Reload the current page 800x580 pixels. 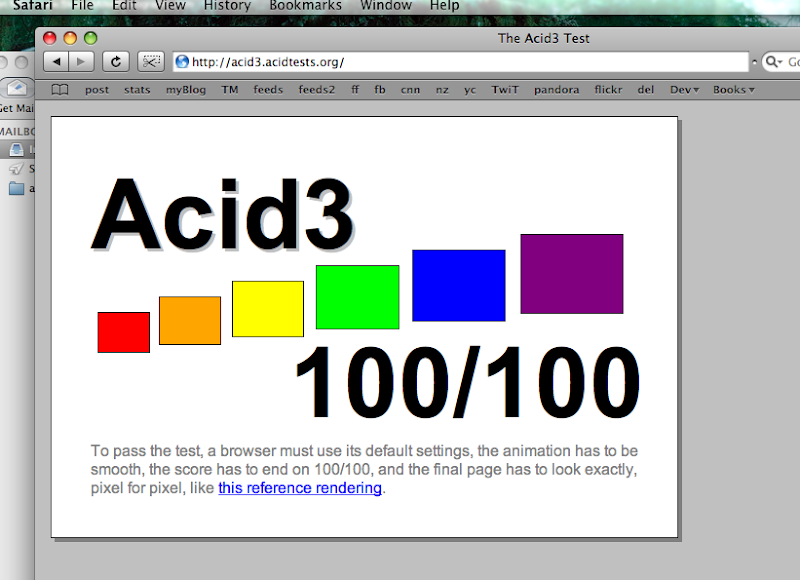pos(116,62)
